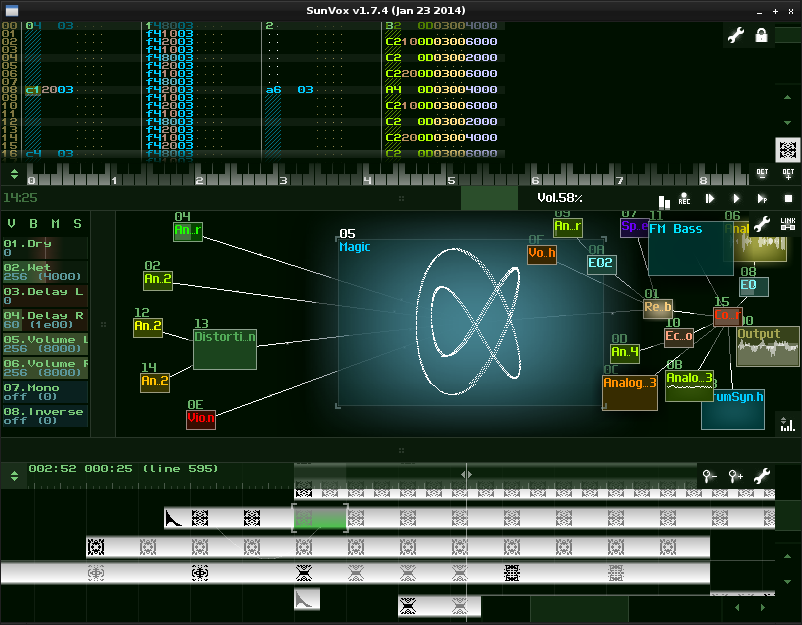
Task: Click the record (REC) button
Action: click(685, 199)
